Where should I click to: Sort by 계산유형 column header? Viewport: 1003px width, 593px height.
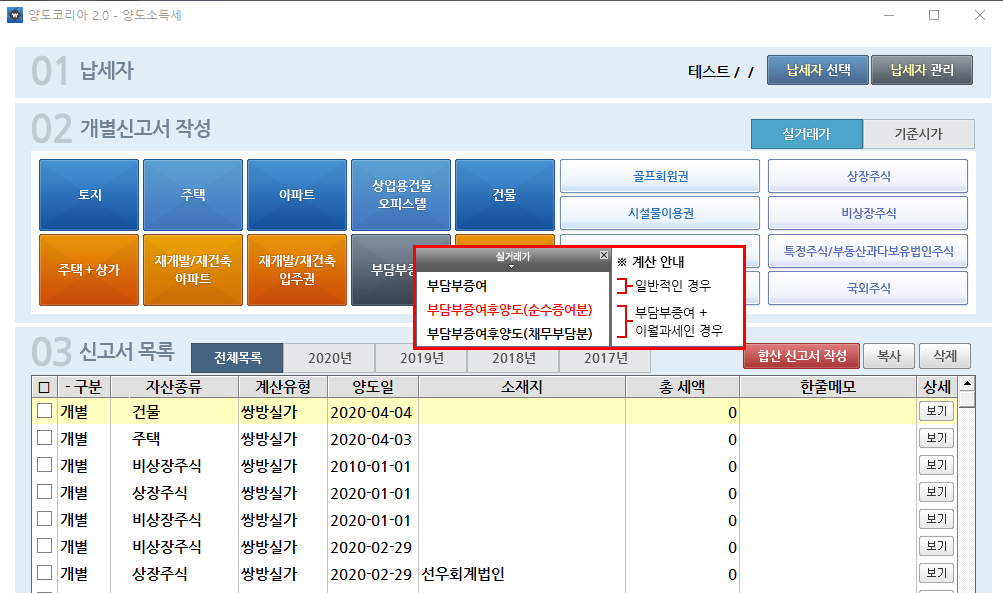point(283,387)
